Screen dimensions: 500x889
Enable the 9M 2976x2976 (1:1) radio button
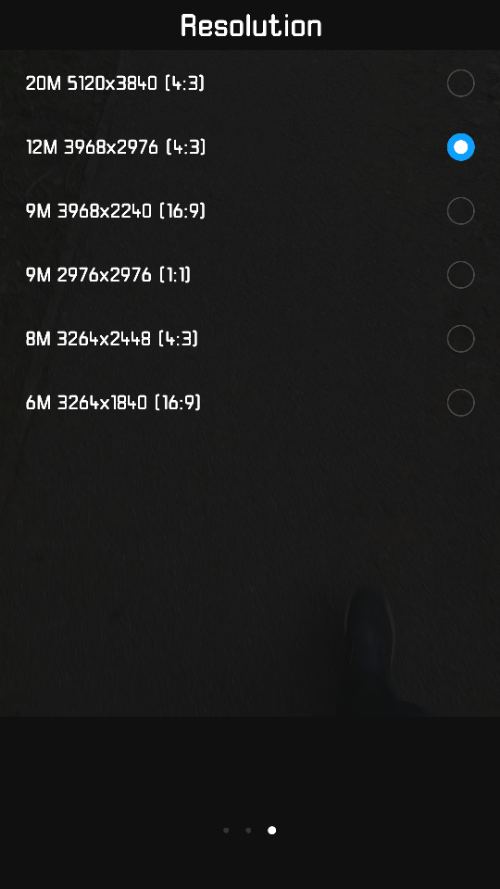click(x=460, y=275)
